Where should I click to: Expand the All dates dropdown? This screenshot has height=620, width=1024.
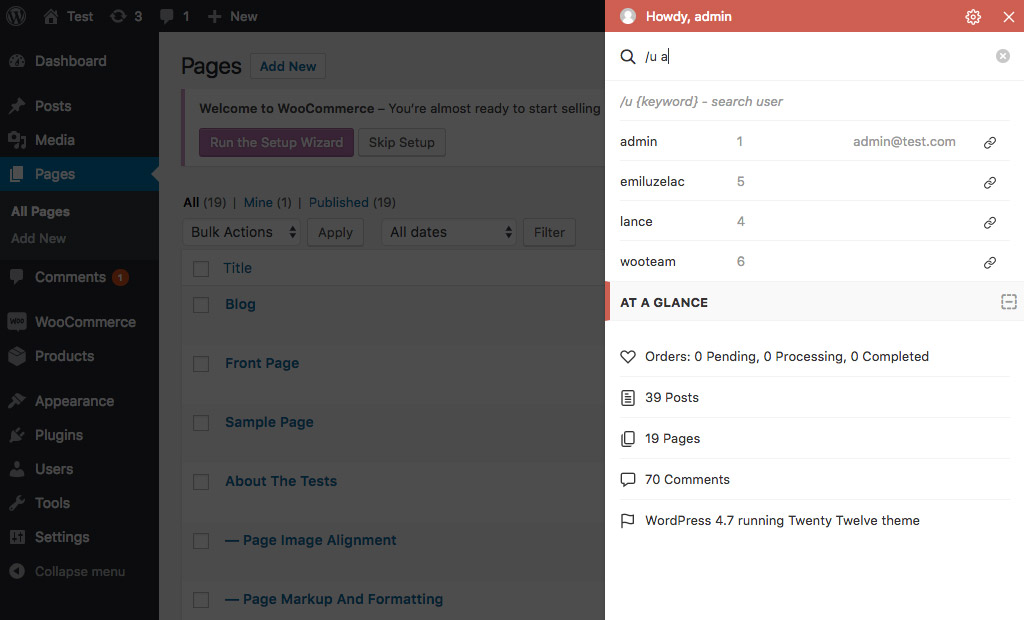[450, 232]
